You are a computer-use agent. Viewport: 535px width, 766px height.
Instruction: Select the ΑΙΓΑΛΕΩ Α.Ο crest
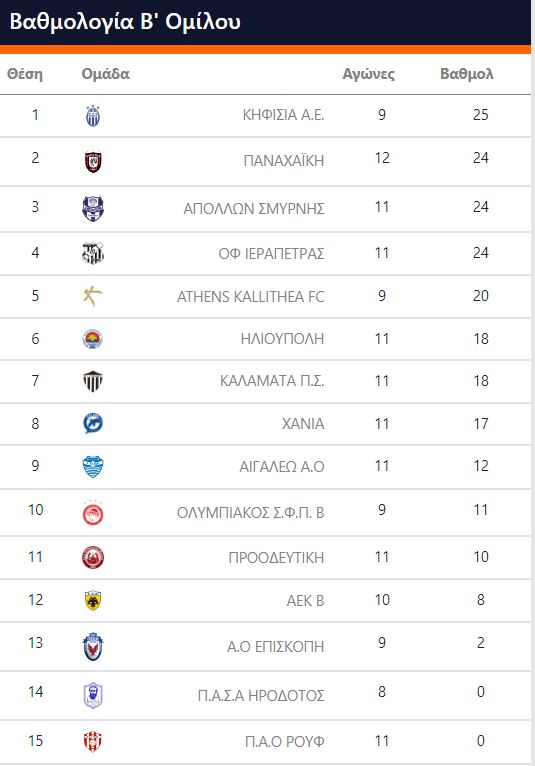93,467
